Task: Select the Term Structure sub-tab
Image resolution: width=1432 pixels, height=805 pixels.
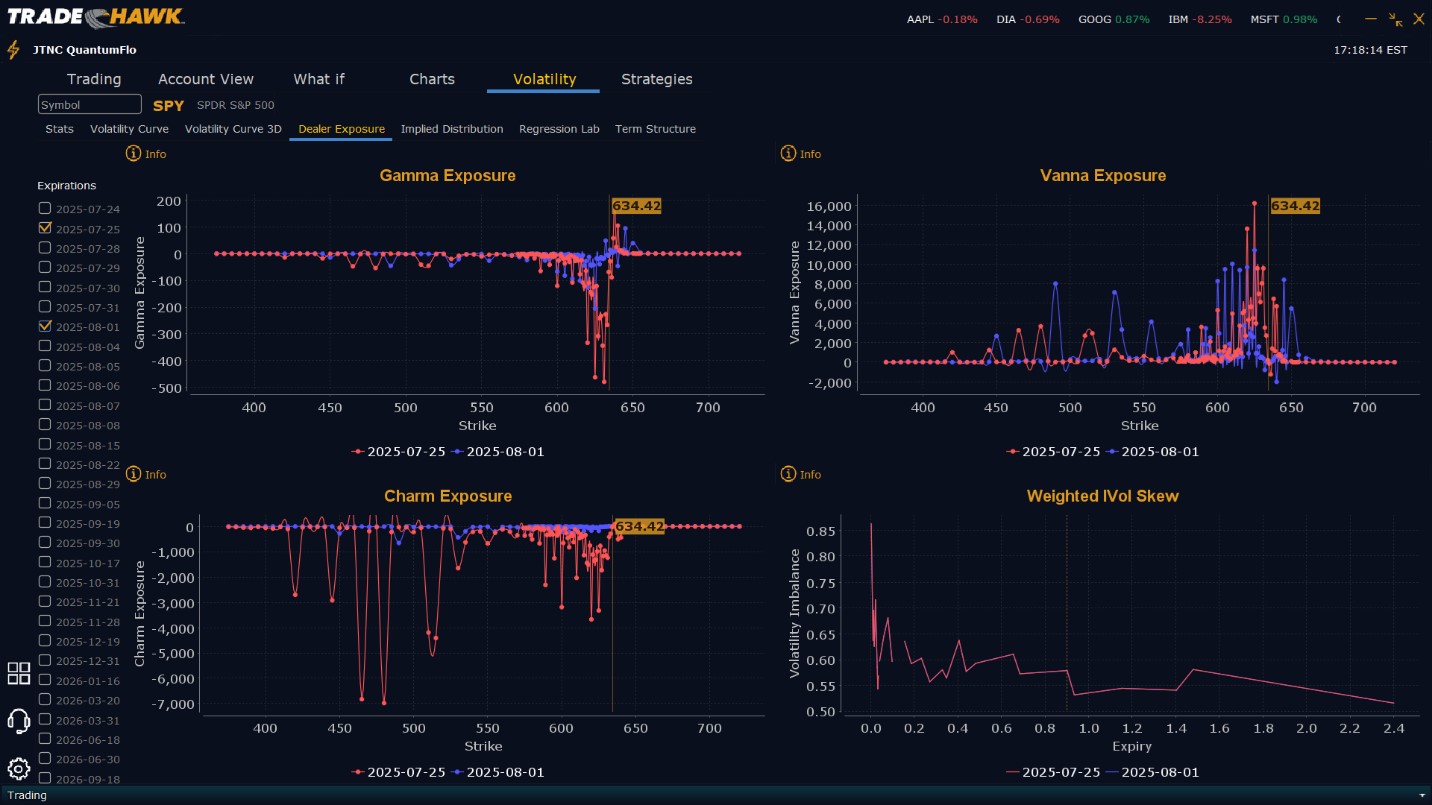Action: coord(655,129)
